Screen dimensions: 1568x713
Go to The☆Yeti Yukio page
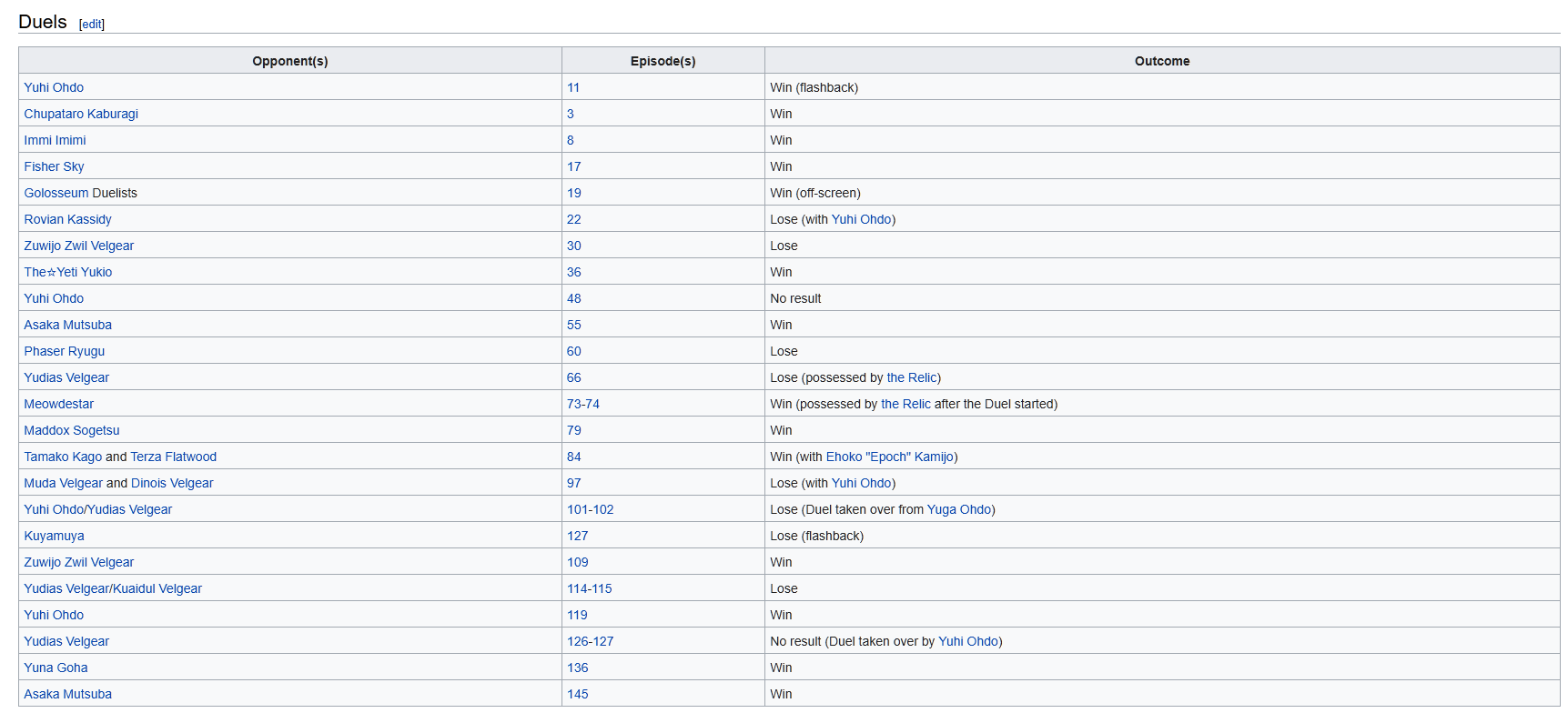[68, 272]
